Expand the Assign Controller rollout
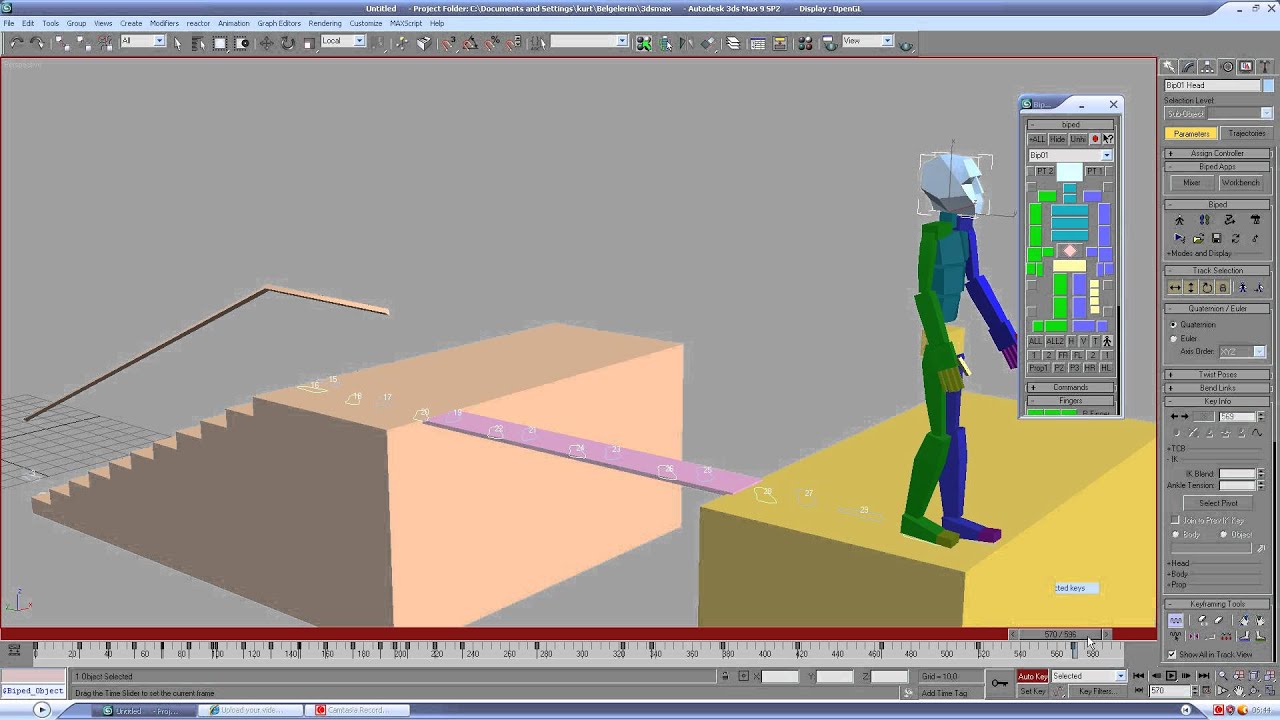The width and height of the screenshot is (1280, 720). (1217, 153)
